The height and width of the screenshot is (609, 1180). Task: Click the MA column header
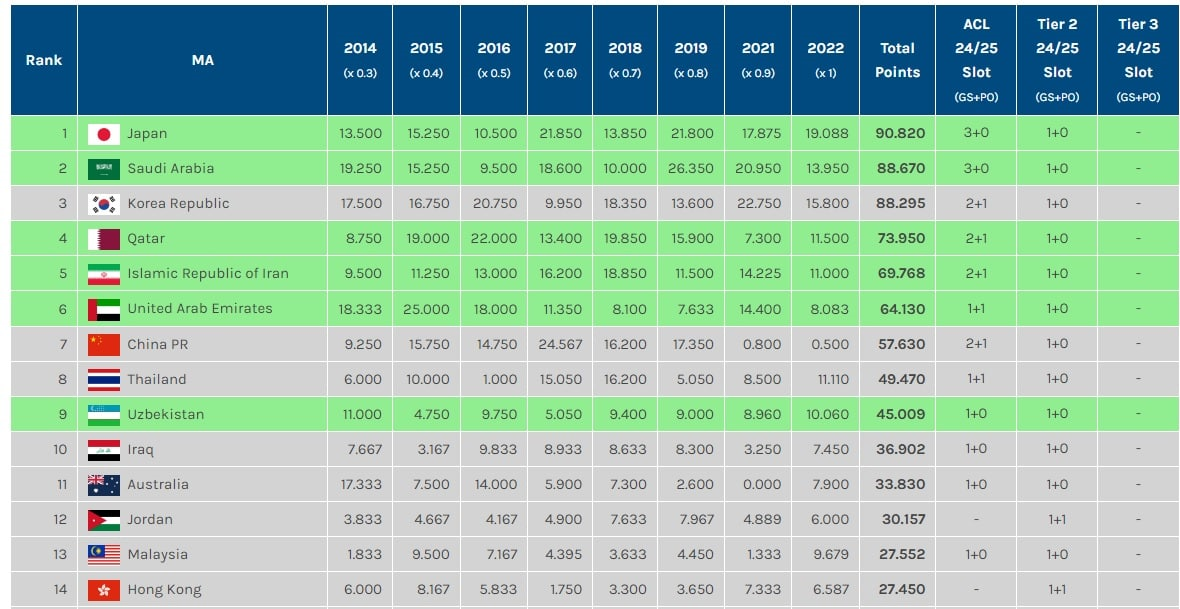[202, 60]
